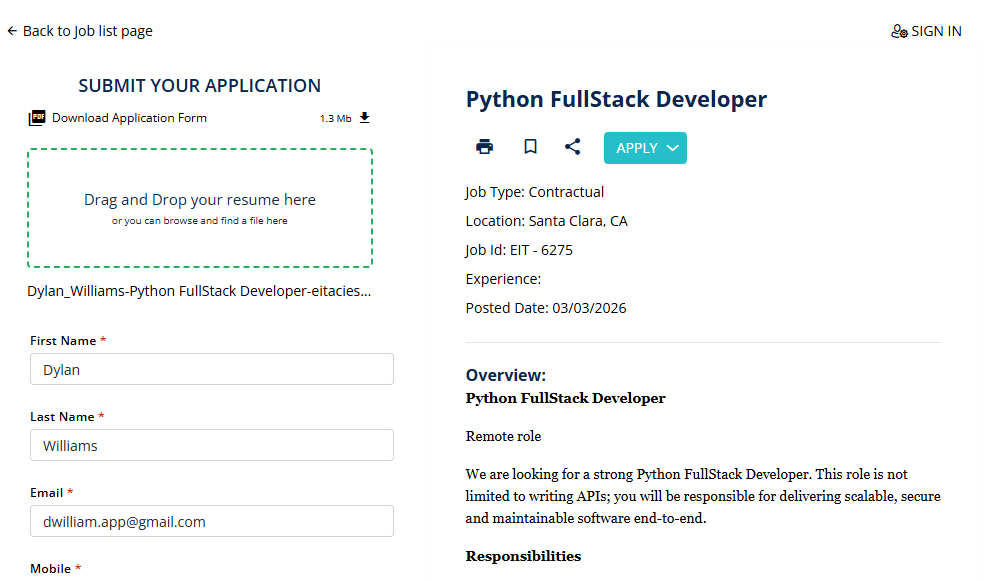Share the job using the share icon
The height and width of the screenshot is (581, 987).
coord(572,147)
